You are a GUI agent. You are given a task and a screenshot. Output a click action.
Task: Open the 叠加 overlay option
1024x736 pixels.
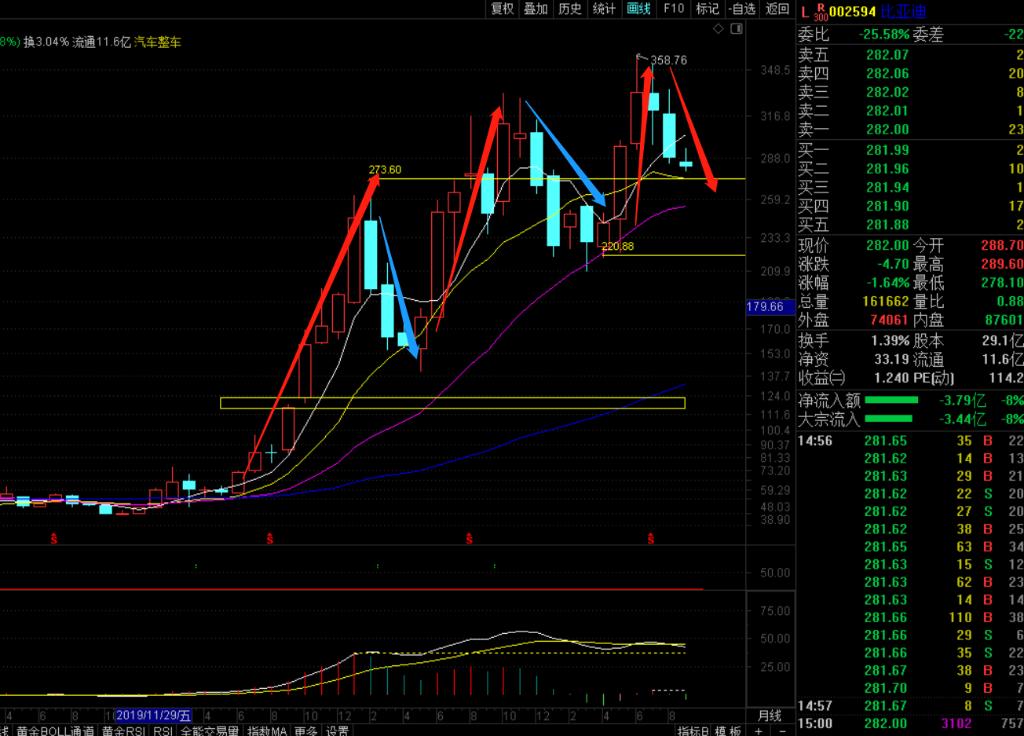pos(536,9)
